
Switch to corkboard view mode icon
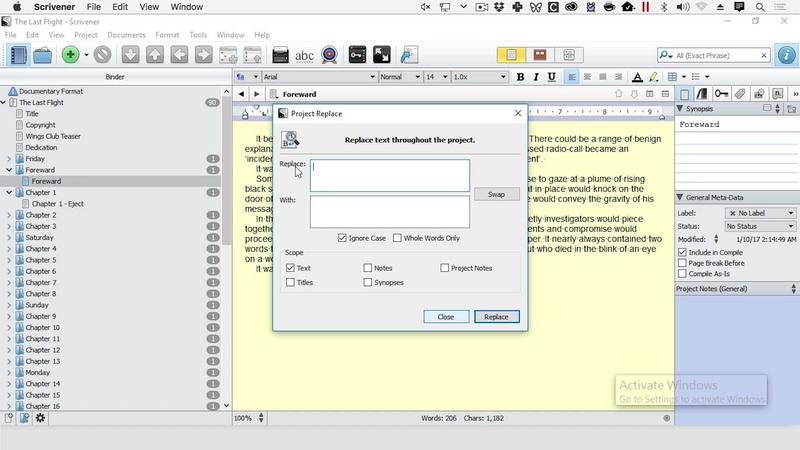540,55
